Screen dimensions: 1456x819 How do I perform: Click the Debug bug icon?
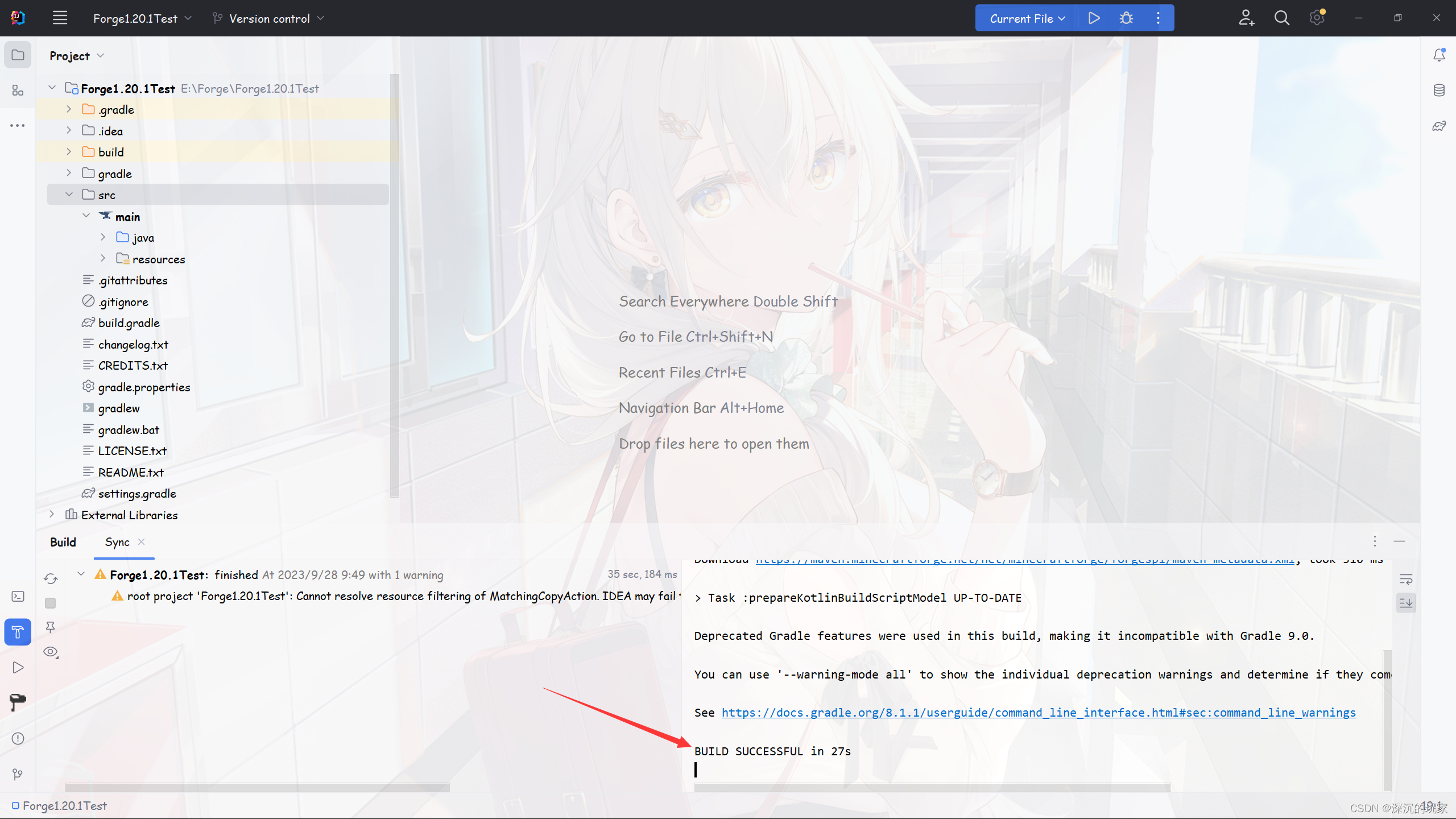point(1126,18)
